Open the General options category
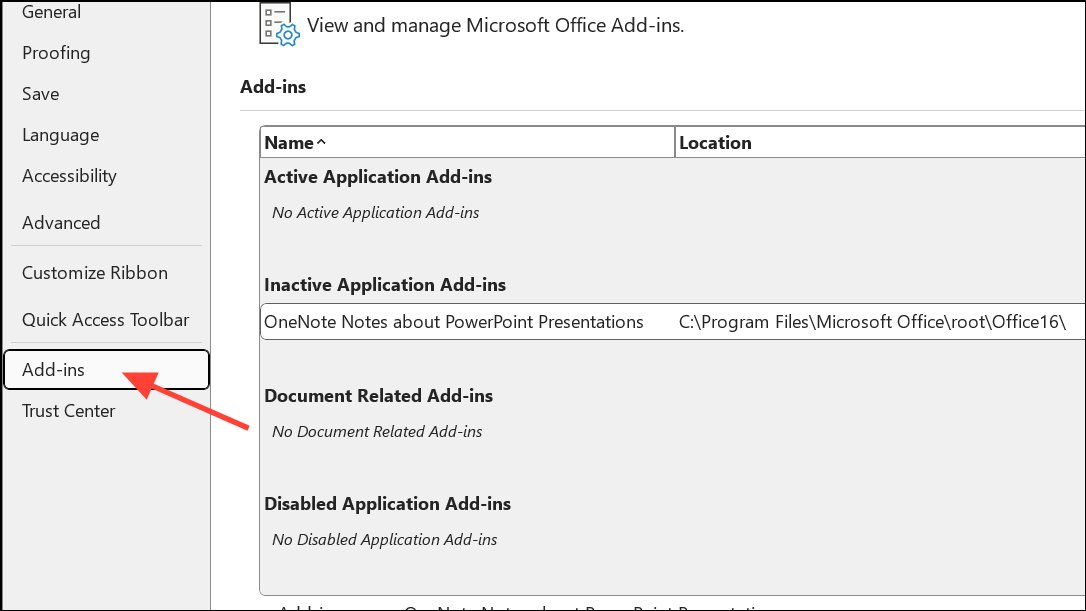The height and width of the screenshot is (611, 1086). click(52, 12)
